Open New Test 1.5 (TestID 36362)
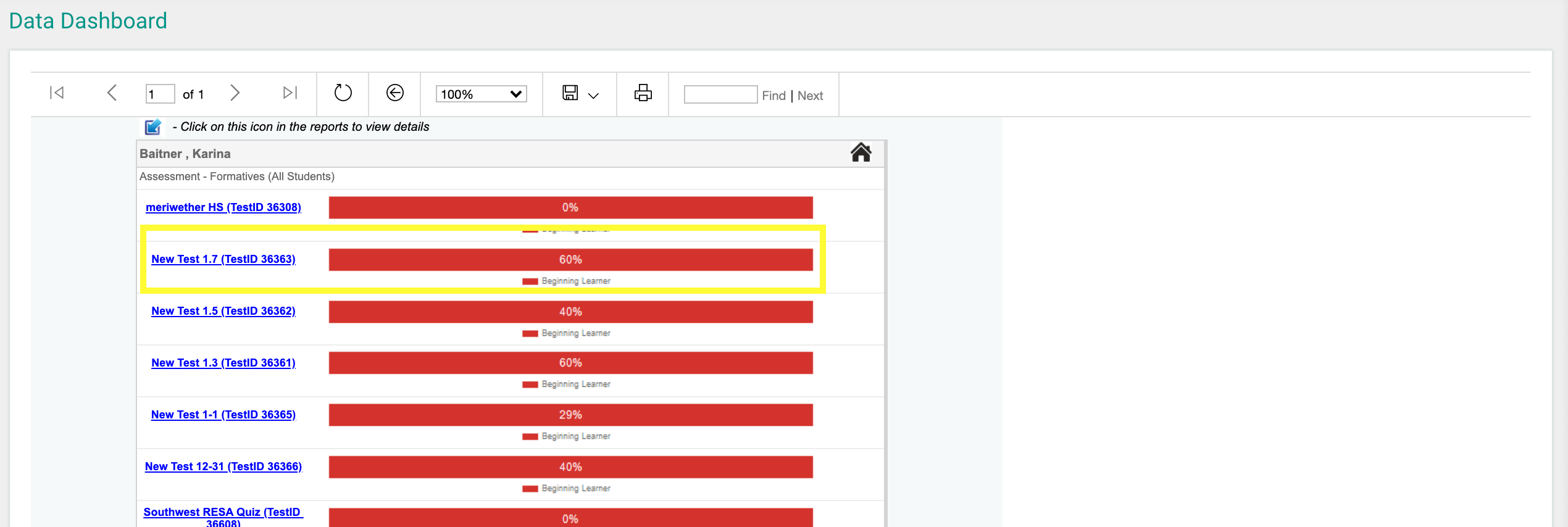Viewport: 1568px width, 527px height. pos(223,311)
